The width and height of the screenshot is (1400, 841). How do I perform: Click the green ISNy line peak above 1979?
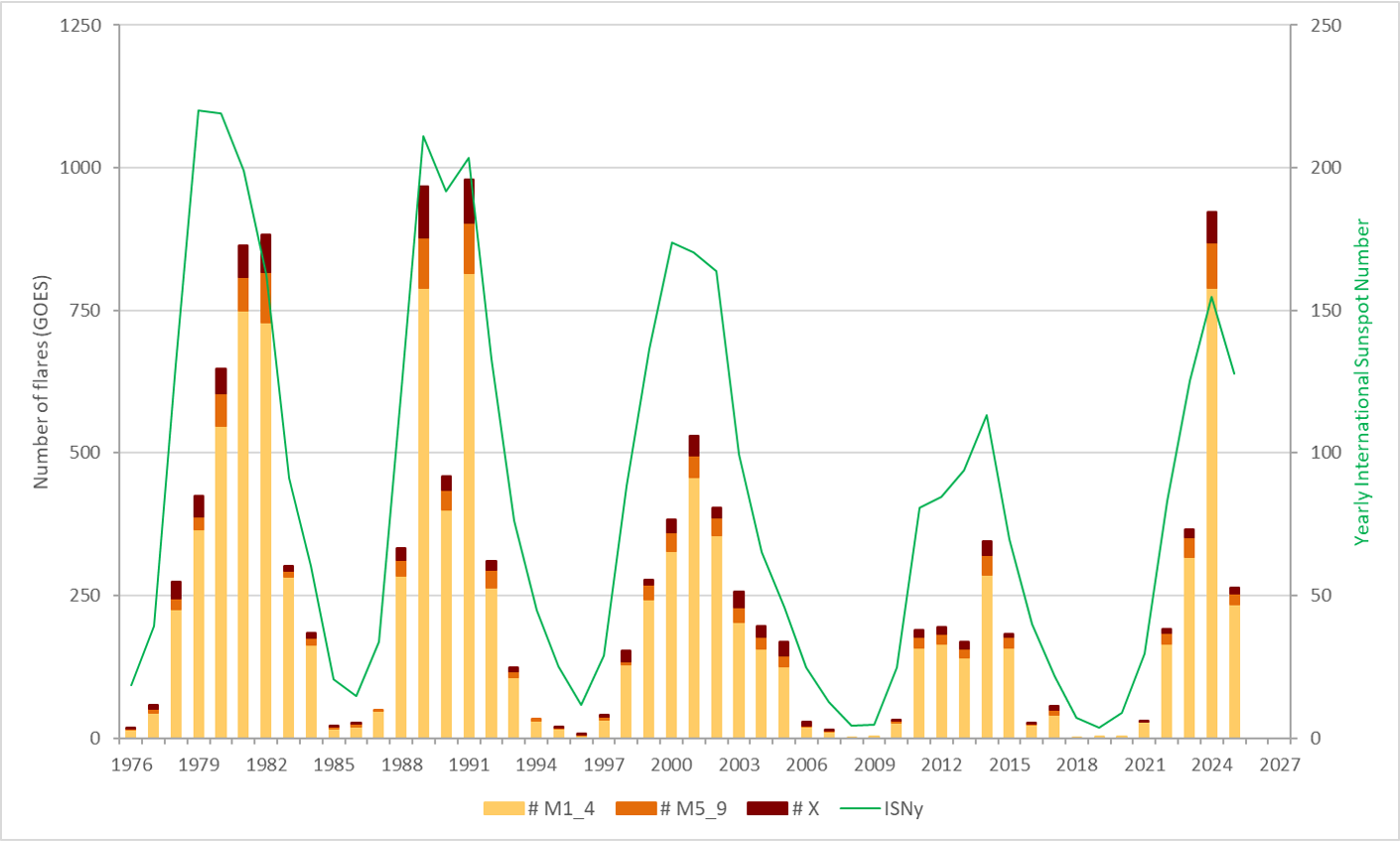pyautogui.click(x=199, y=110)
